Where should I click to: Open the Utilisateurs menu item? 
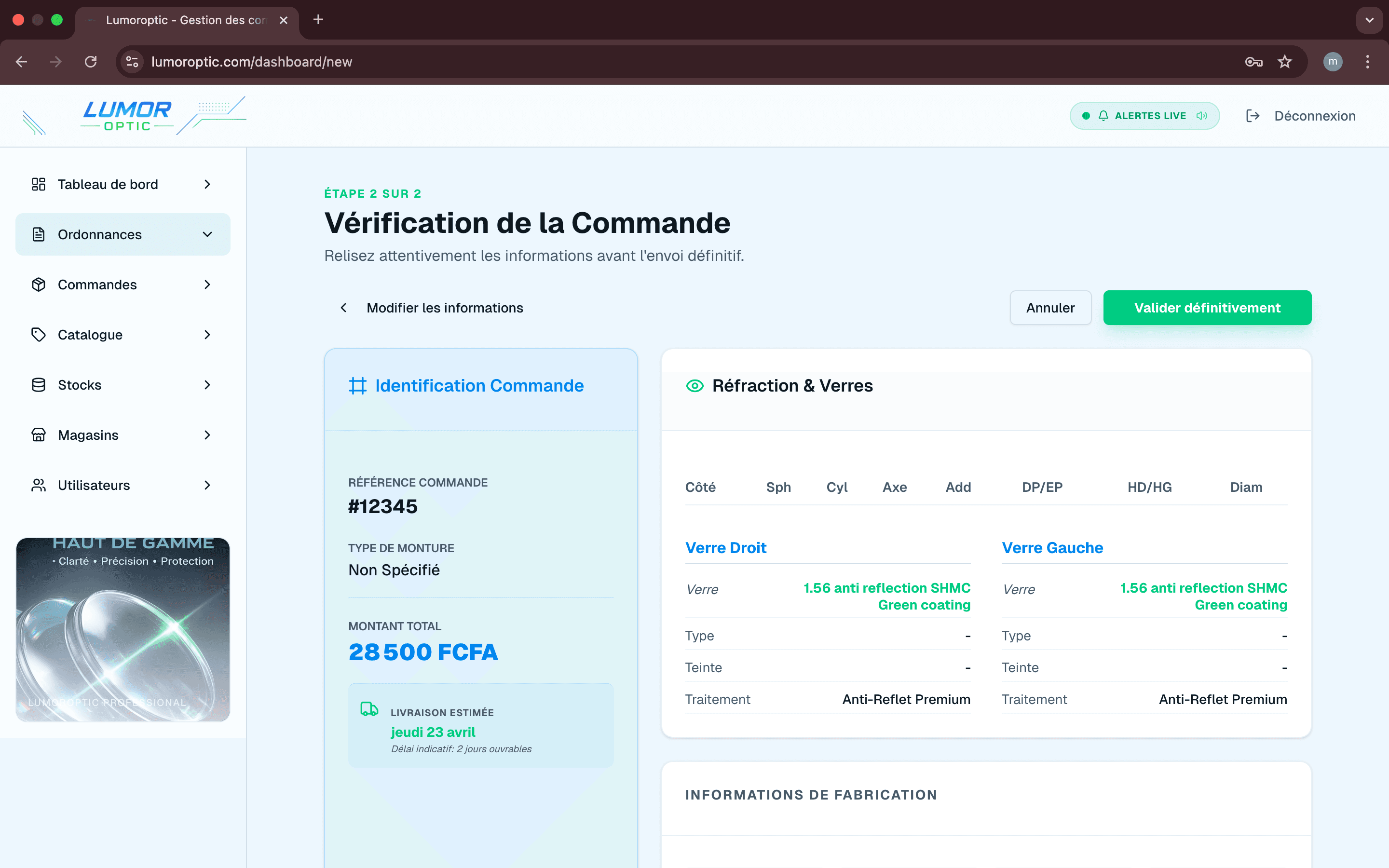coord(123,485)
